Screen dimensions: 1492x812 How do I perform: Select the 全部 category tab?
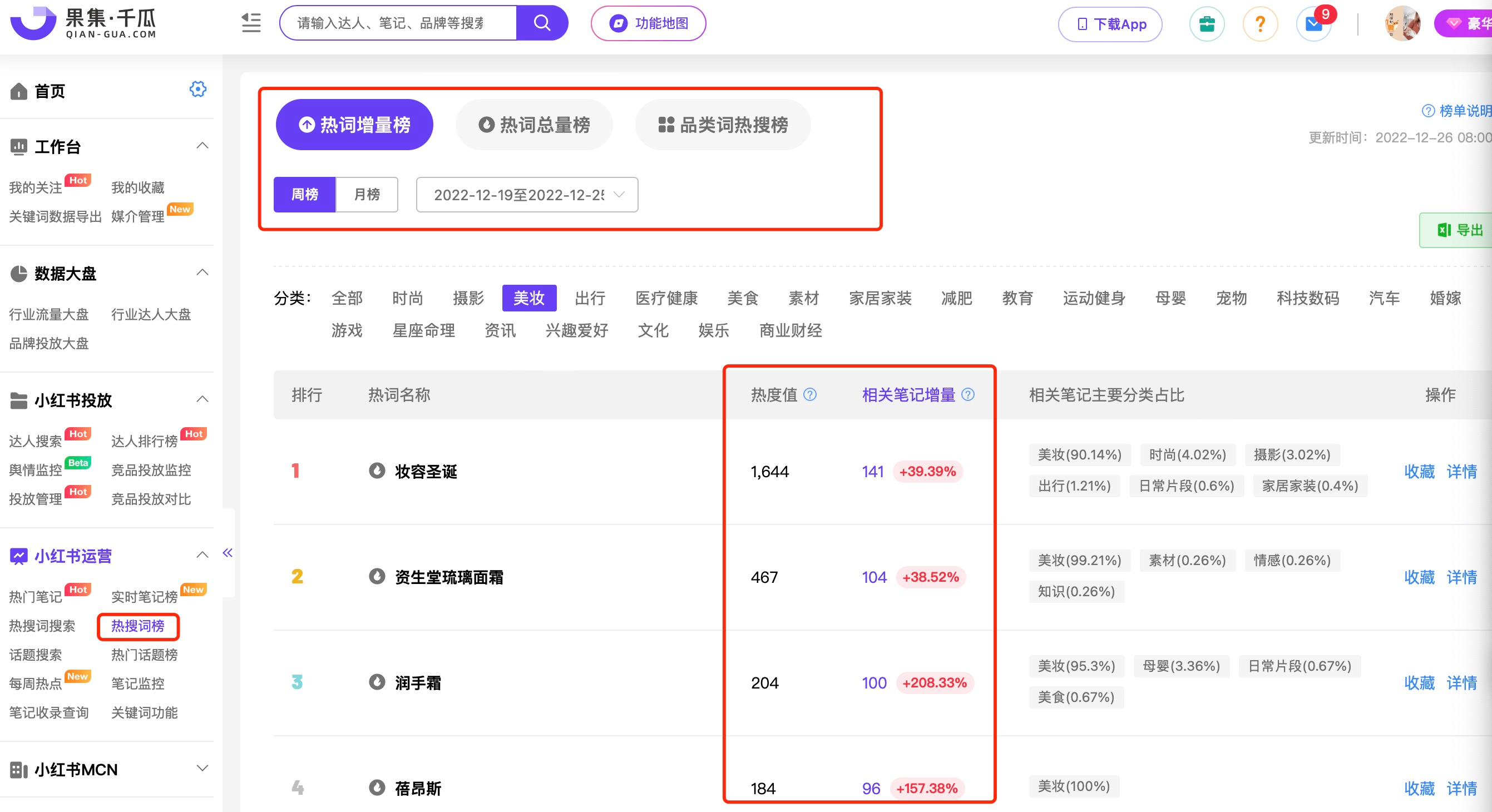coord(347,298)
